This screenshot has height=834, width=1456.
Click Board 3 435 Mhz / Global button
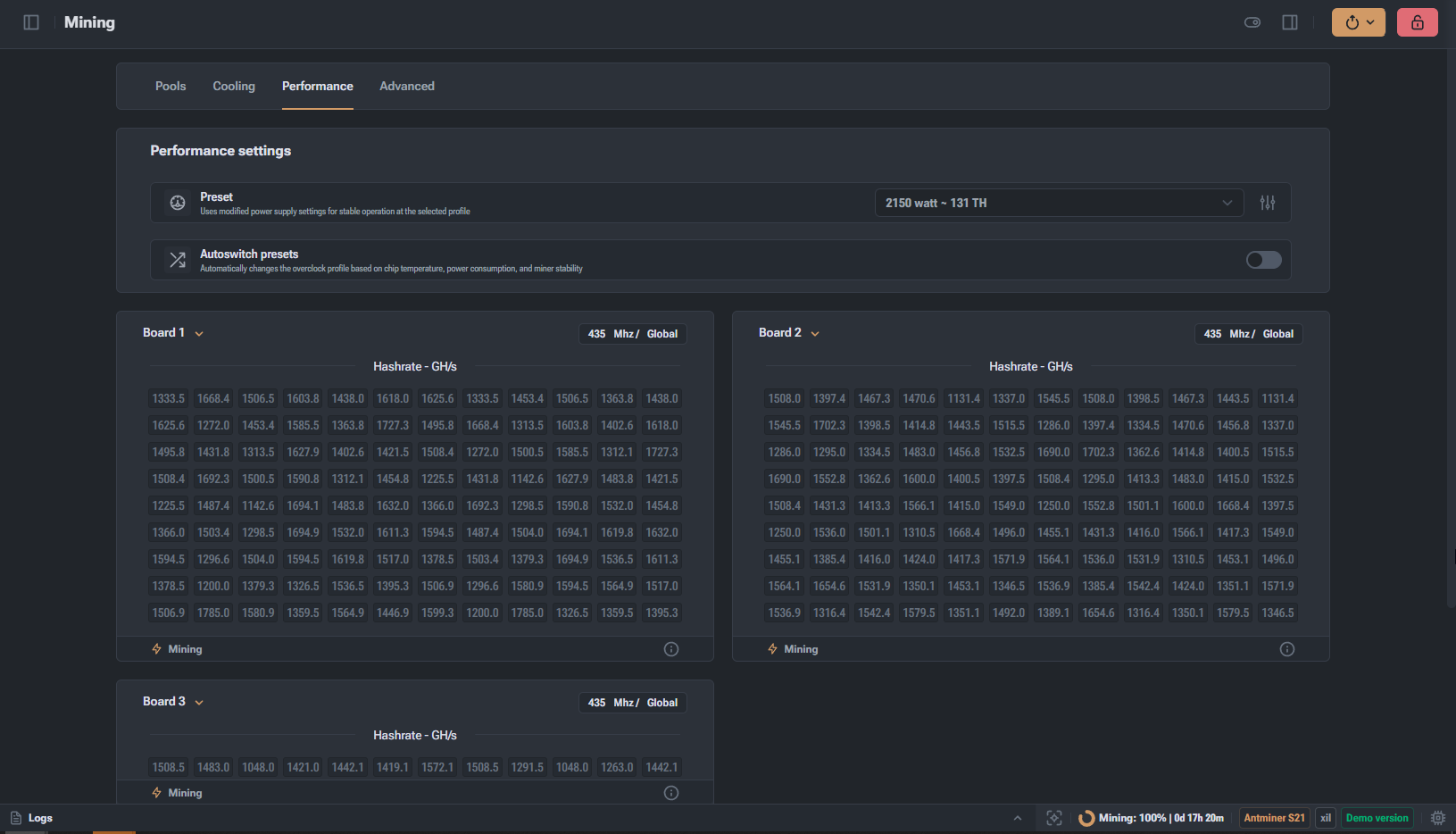tap(633, 703)
